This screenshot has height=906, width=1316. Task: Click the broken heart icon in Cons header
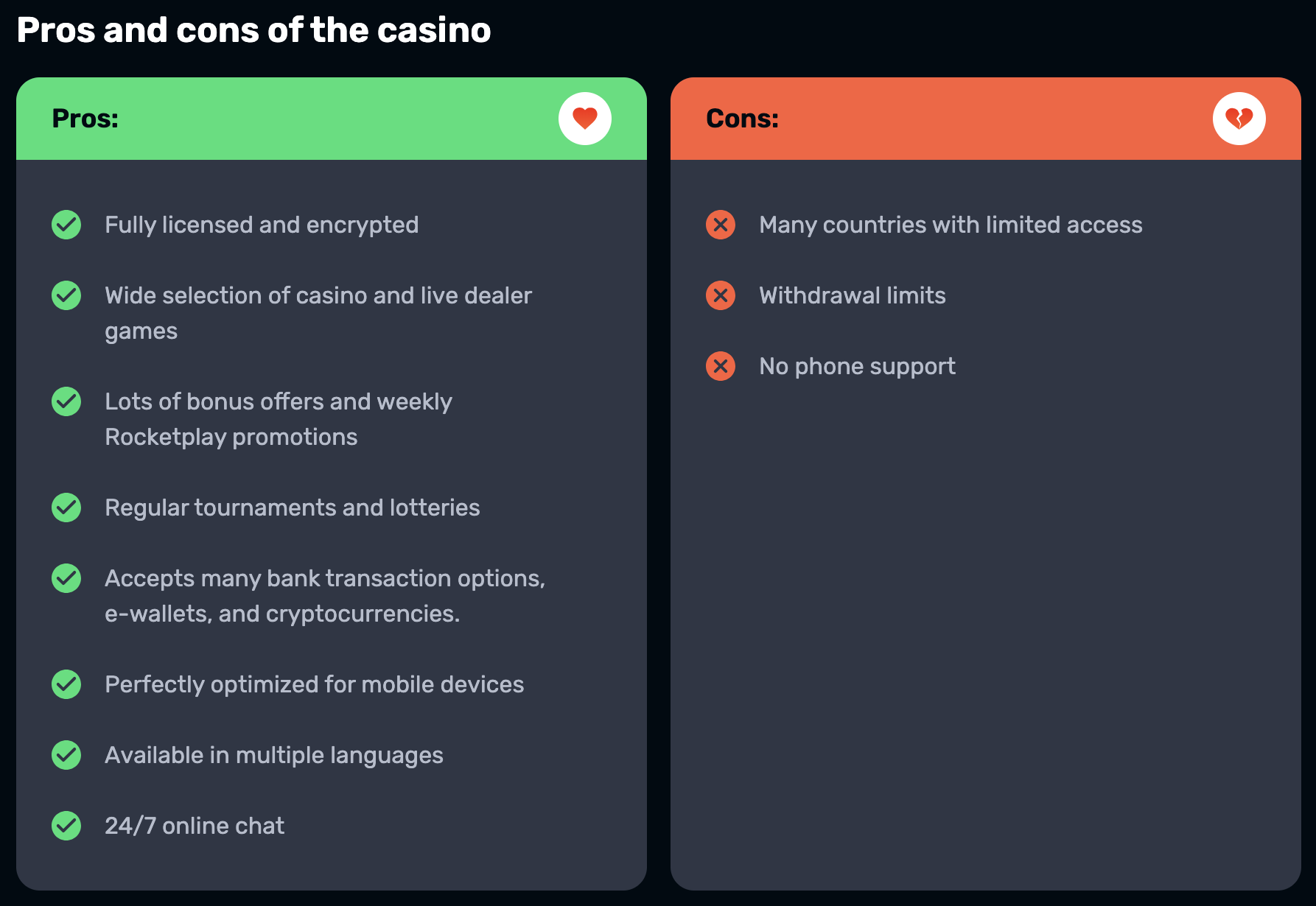coord(1239,119)
